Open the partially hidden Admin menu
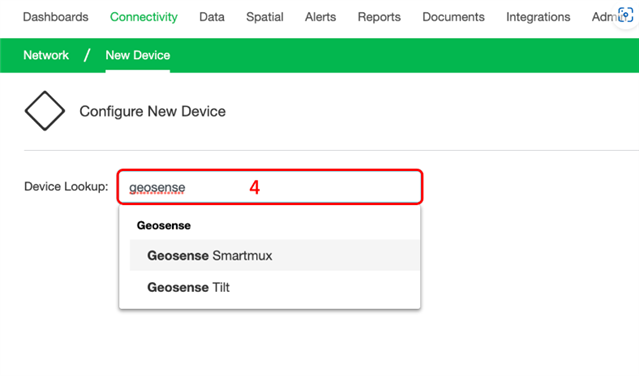The height and width of the screenshot is (376, 639). coord(604,17)
